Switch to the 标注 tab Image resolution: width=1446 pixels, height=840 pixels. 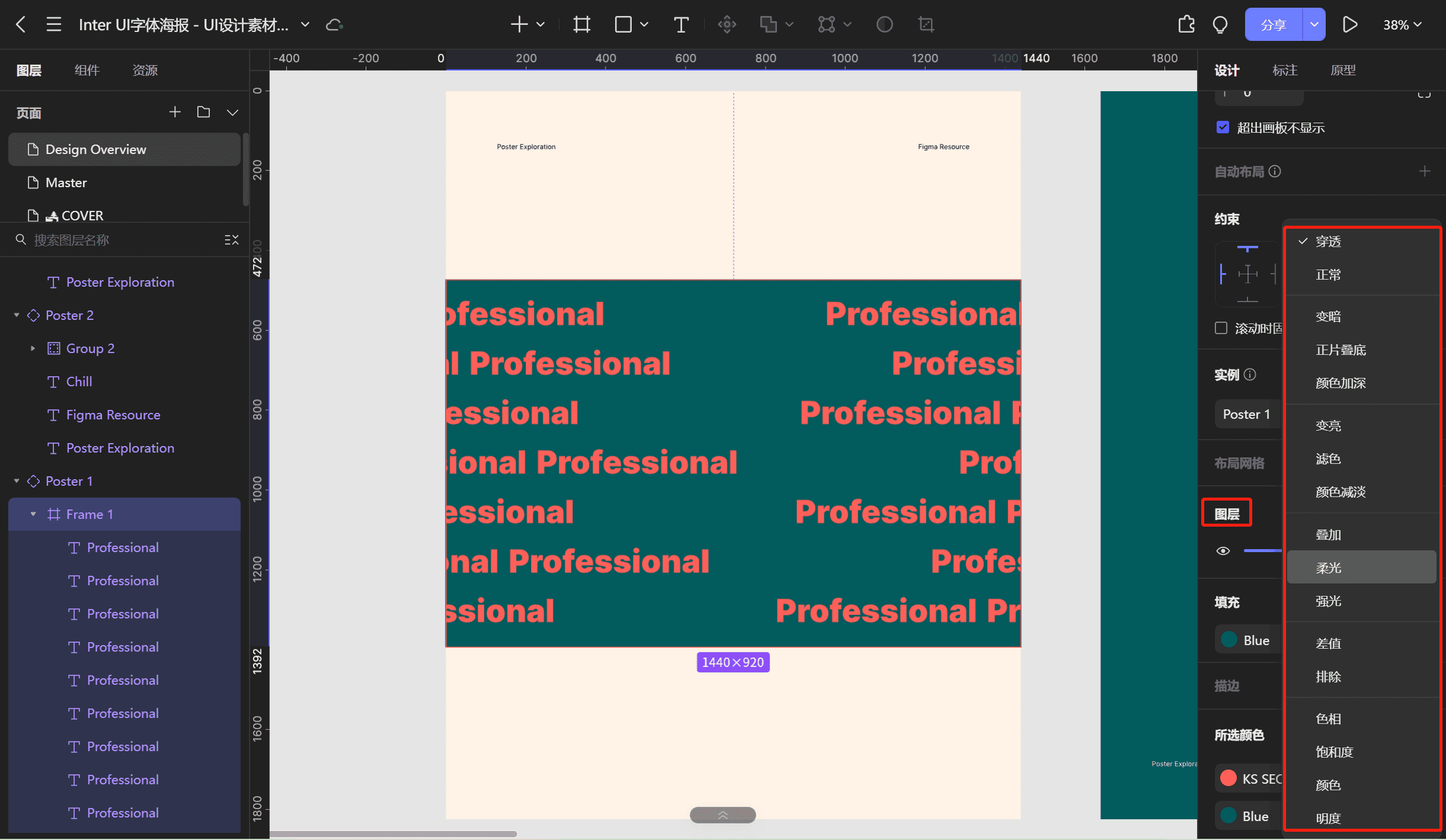click(1284, 70)
